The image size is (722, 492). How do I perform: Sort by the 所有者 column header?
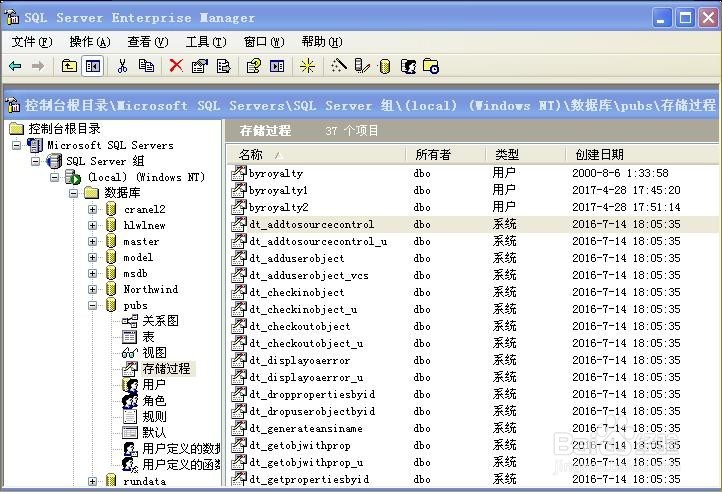pyautogui.click(x=445, y=154)
